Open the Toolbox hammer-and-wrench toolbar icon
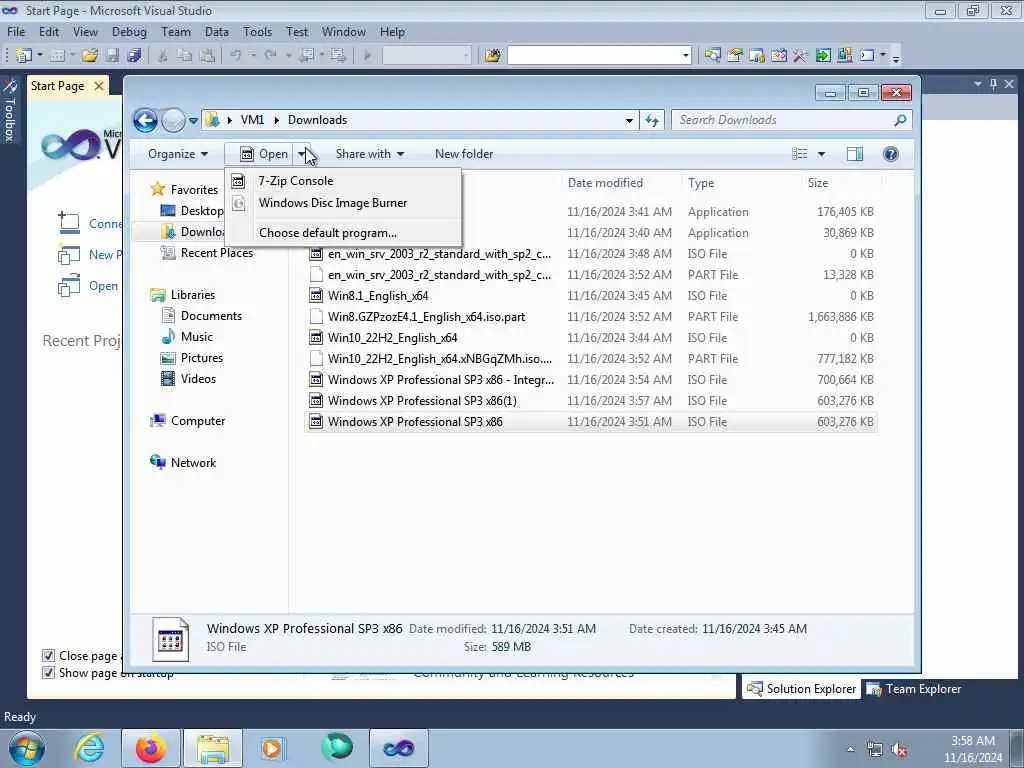 point(801,56)
